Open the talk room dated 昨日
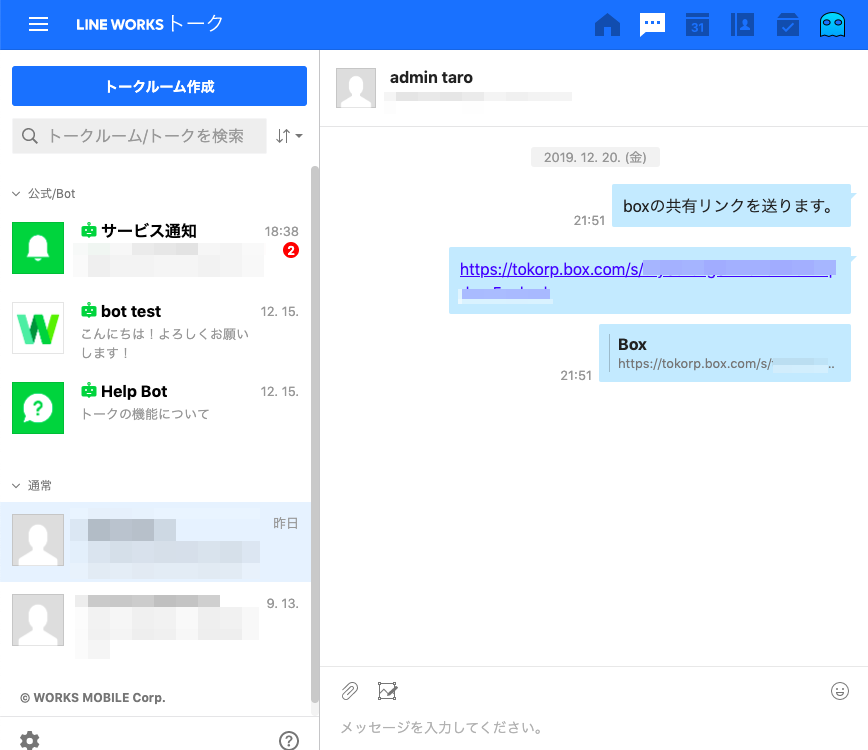 click(156, 542)
